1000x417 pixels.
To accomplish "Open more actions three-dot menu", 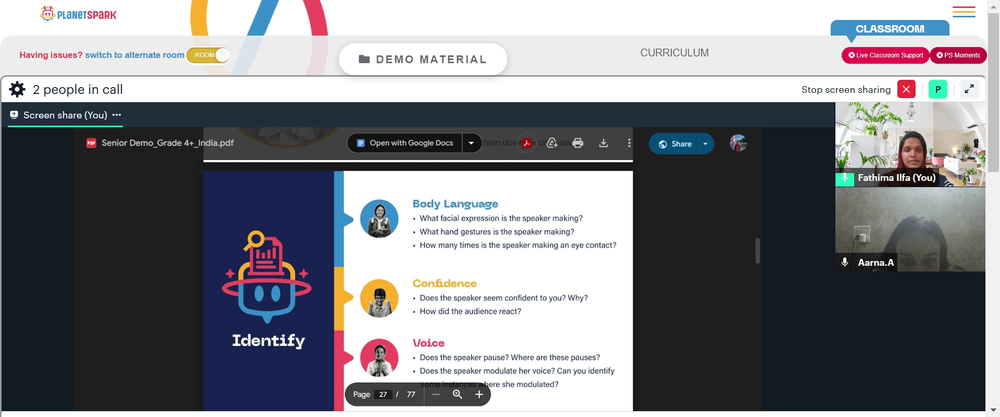I will tap(629, 143).
